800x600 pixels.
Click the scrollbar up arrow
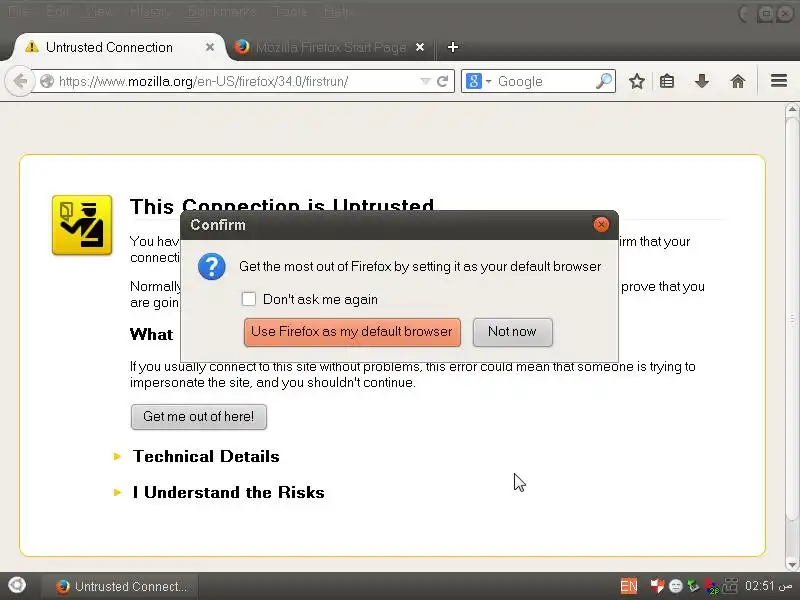[x=792, y=109]
